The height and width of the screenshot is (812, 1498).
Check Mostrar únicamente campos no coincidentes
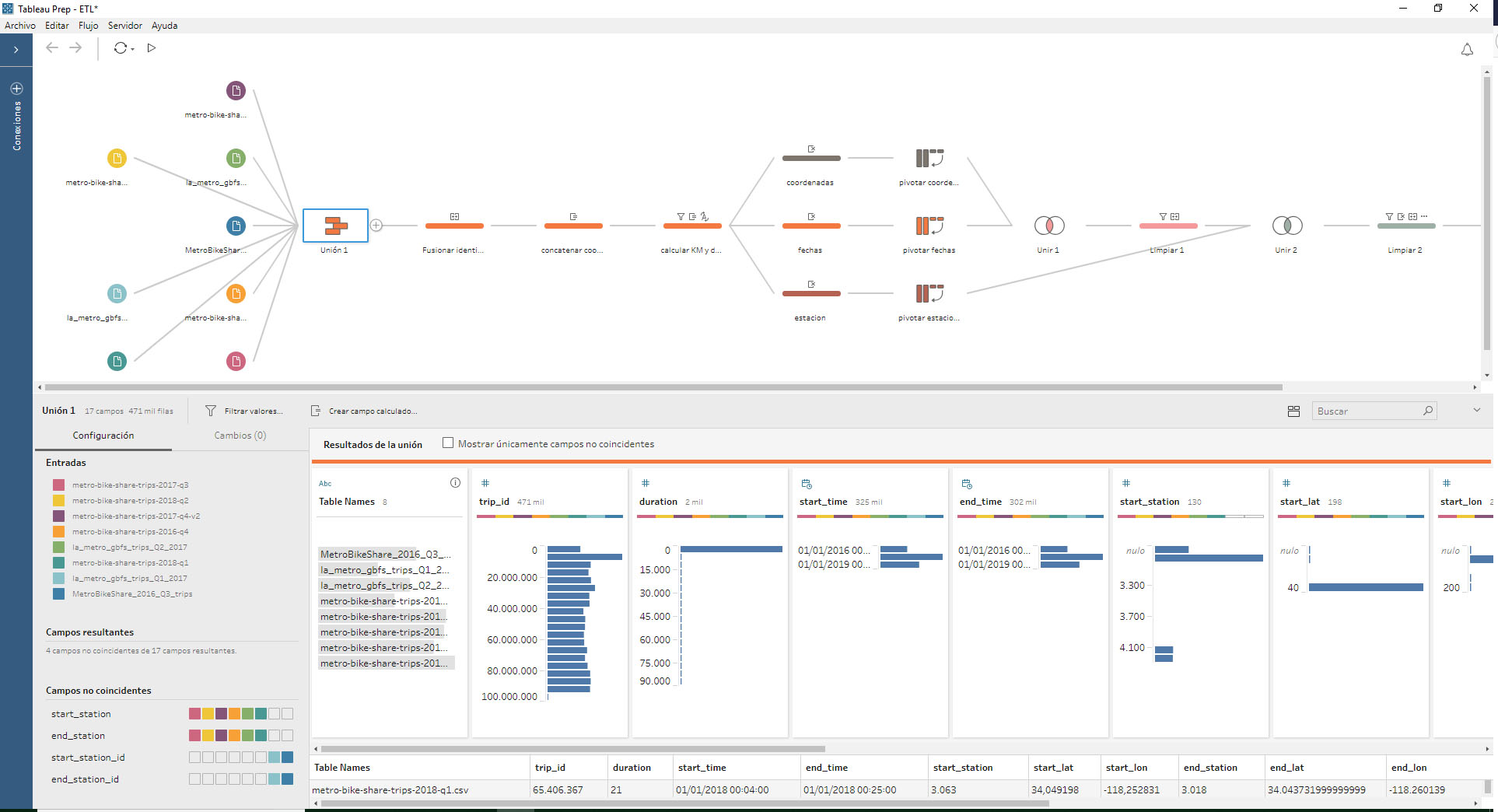click(448, 443)
